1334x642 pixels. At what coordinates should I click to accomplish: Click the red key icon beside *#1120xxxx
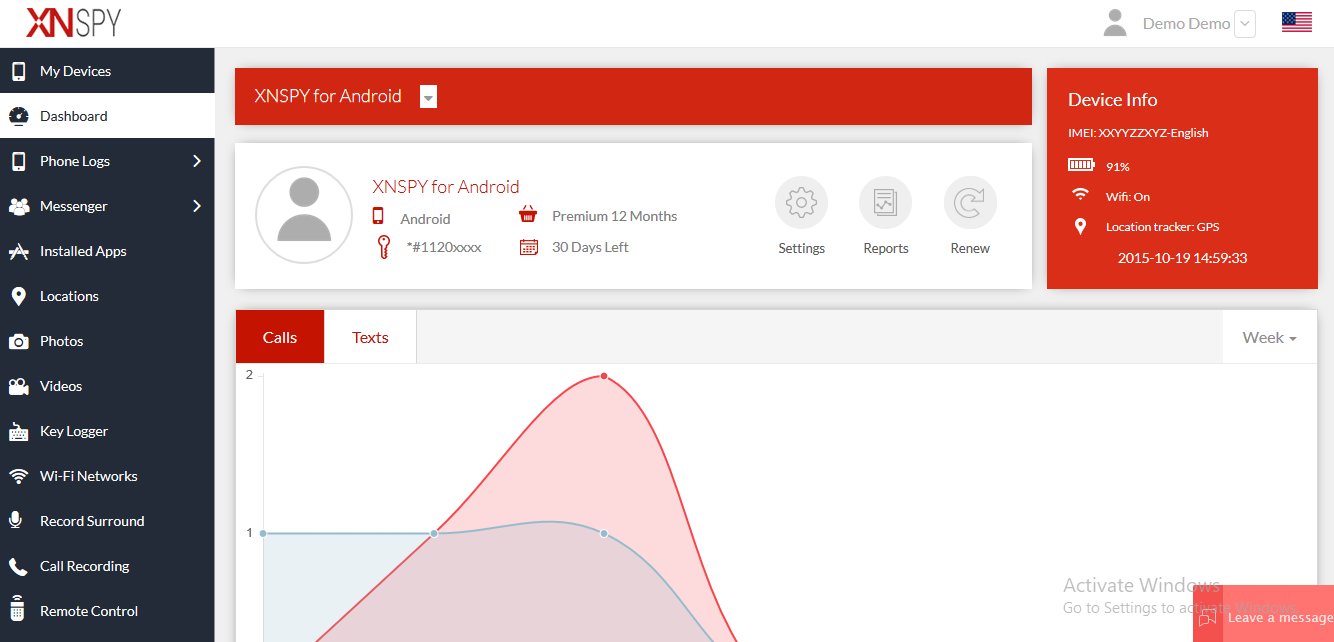point(383,247)
